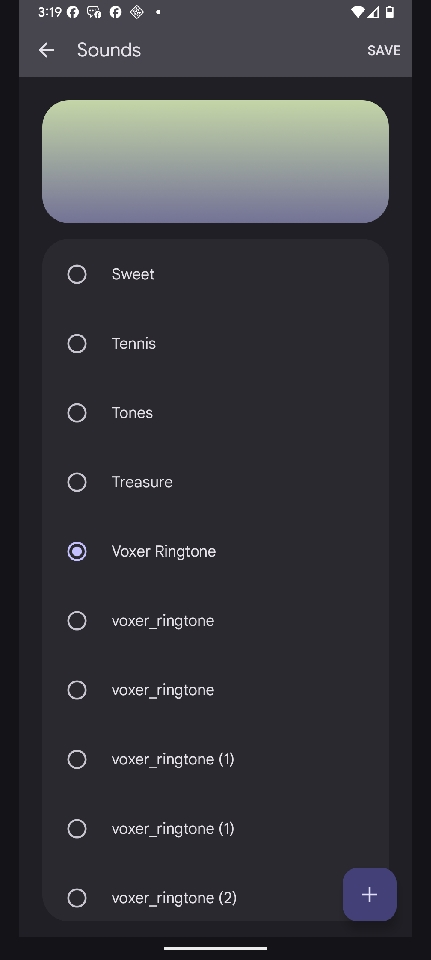The width and height of the screenshot is (431, 960).
Task: Select the Tennis sound option
Action: coord(216,343)
